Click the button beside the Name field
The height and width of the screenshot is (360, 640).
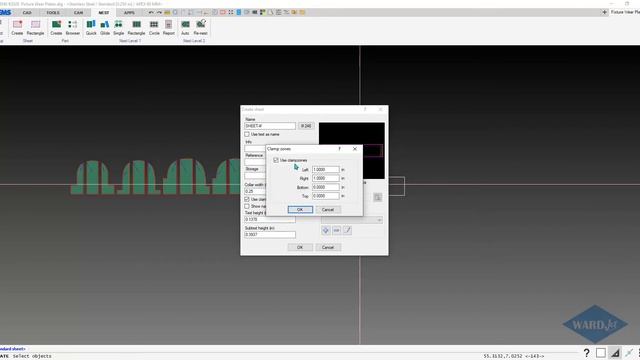[306, 126]
